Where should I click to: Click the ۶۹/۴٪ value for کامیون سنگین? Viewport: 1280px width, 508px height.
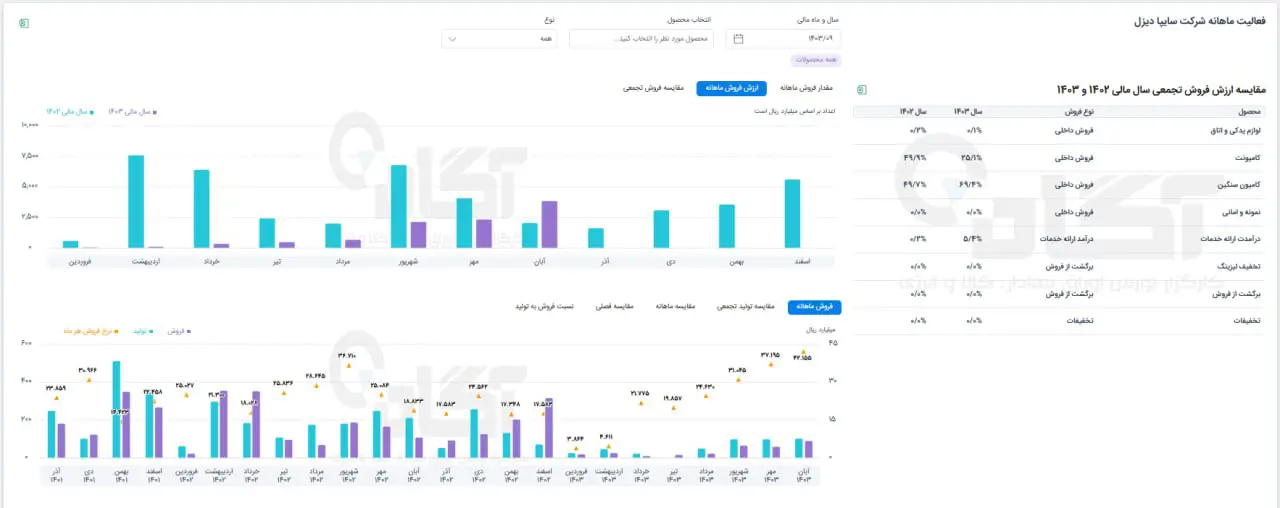970,185
